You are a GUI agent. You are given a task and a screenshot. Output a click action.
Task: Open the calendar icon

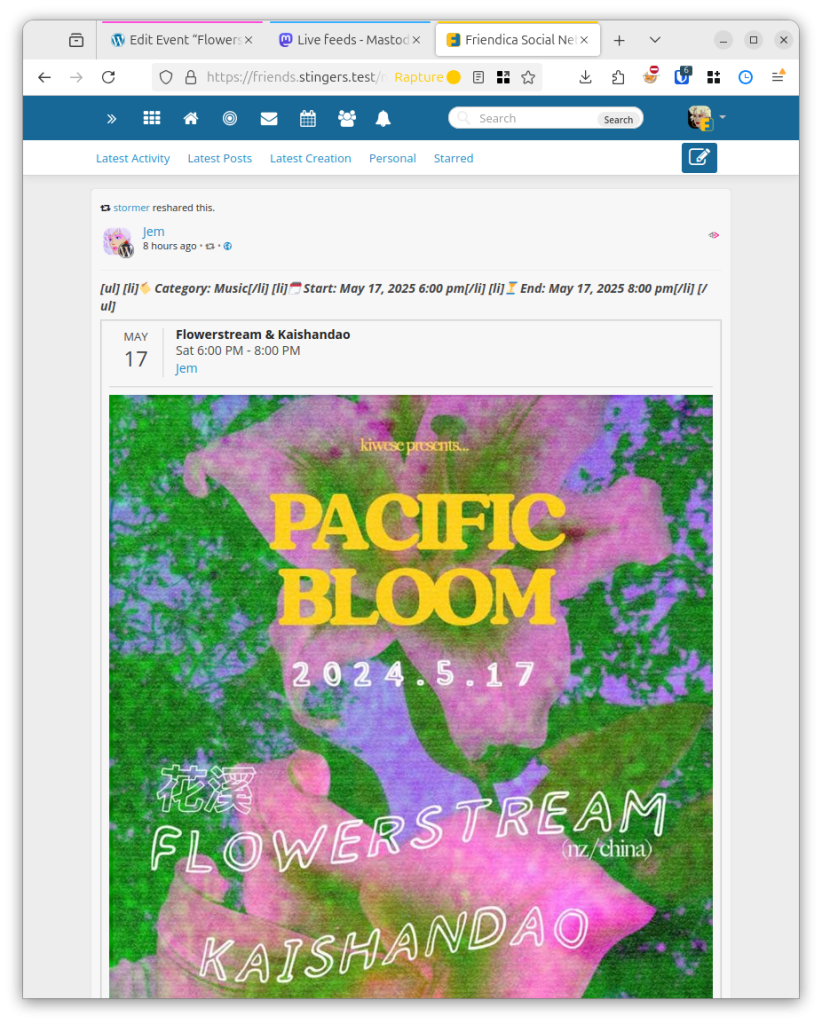[x=308, y=118]
